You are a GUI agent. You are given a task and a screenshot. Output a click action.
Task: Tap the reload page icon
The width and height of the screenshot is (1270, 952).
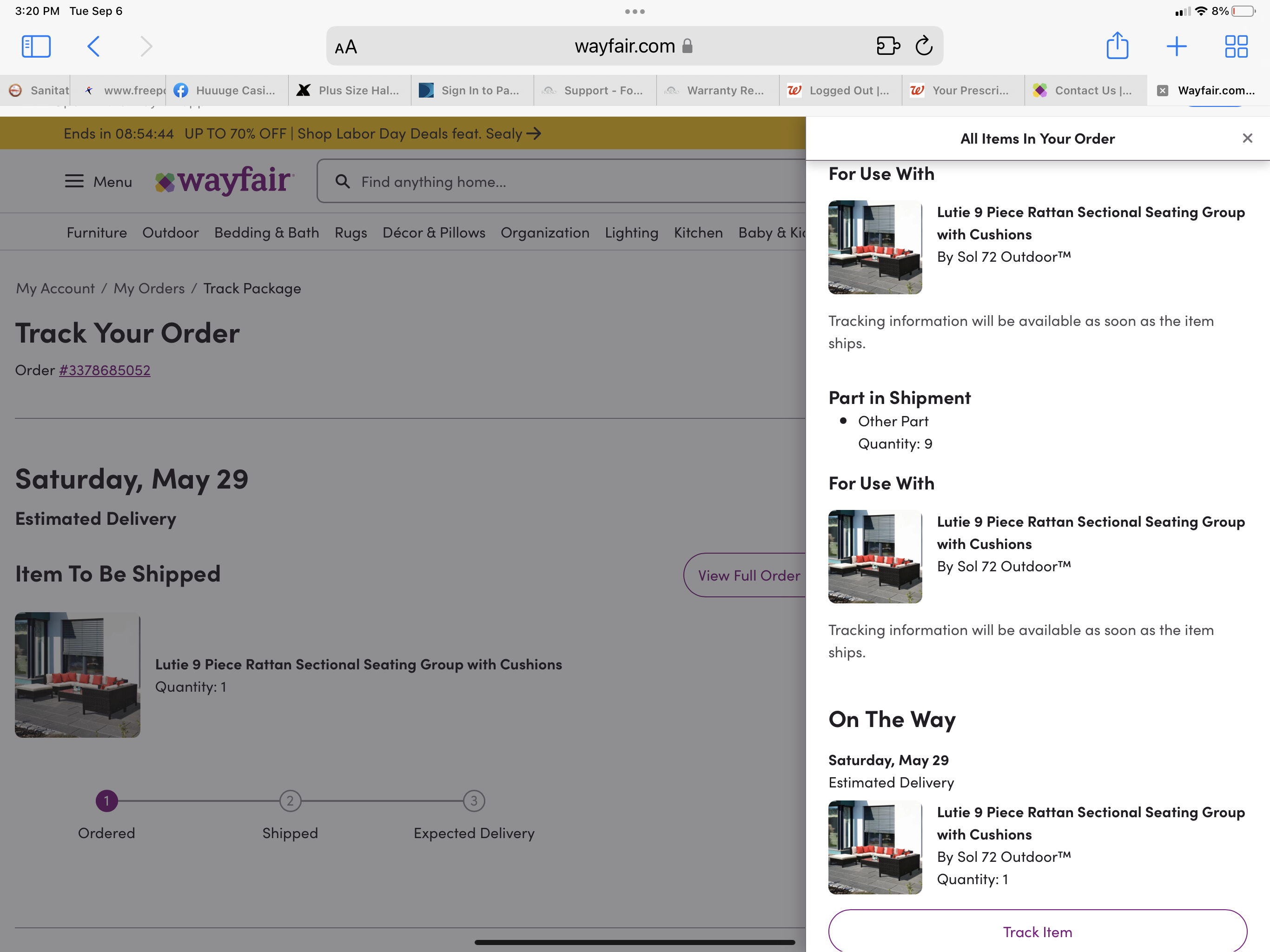click(923, 46)
